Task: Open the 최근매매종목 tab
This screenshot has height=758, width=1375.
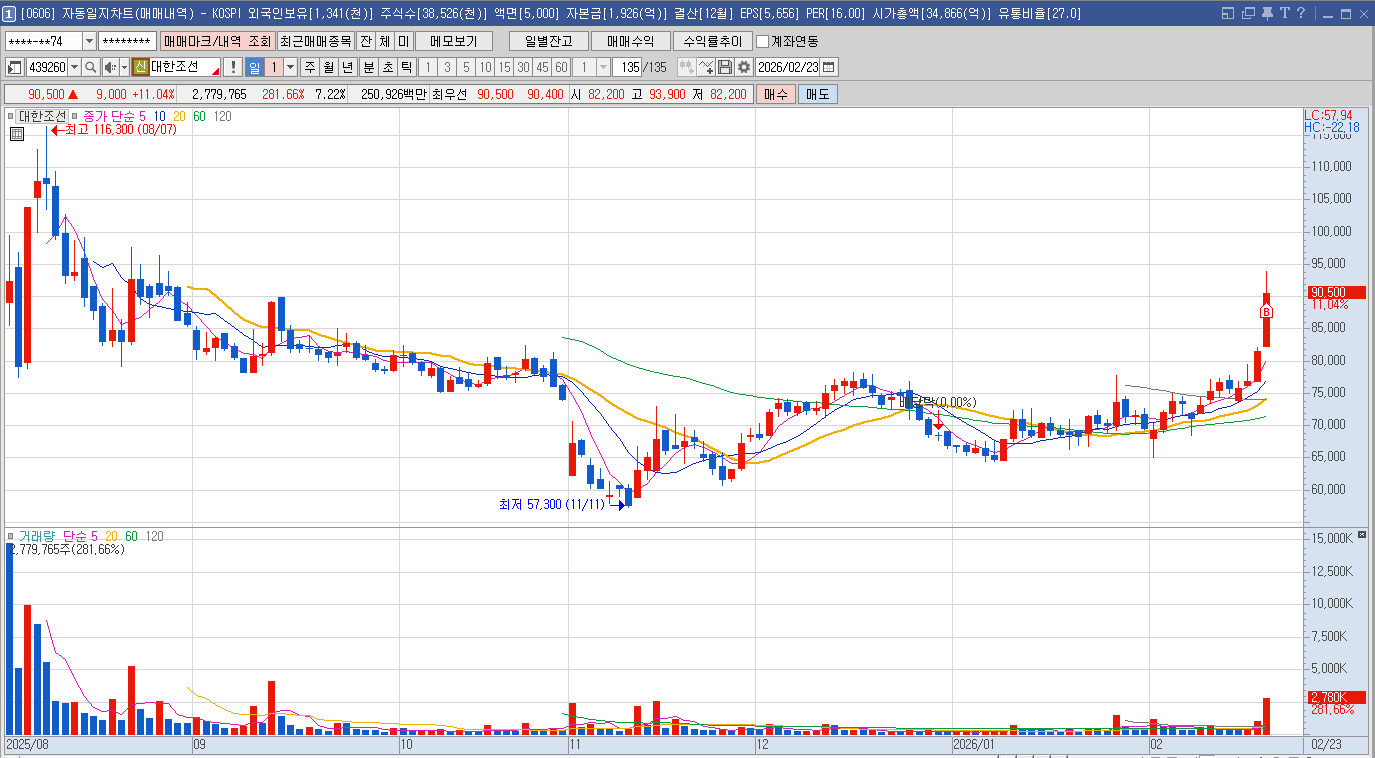Action: click(315, 41)
